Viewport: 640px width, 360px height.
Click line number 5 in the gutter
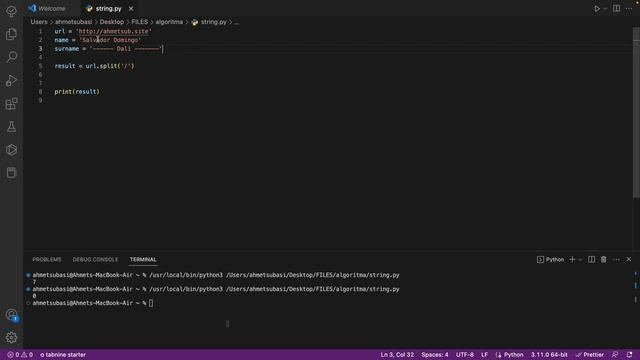click(40, 66)
